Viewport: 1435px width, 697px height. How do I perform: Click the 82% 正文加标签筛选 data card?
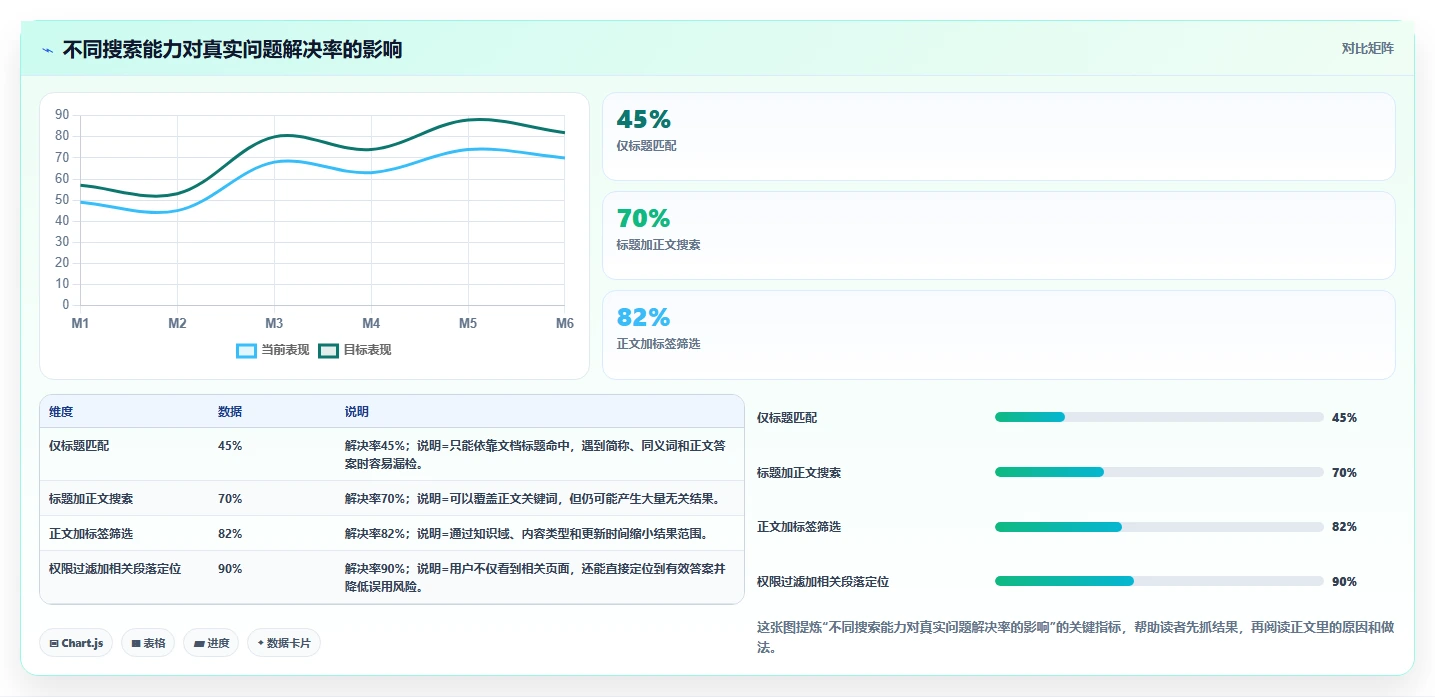(998, 334)
